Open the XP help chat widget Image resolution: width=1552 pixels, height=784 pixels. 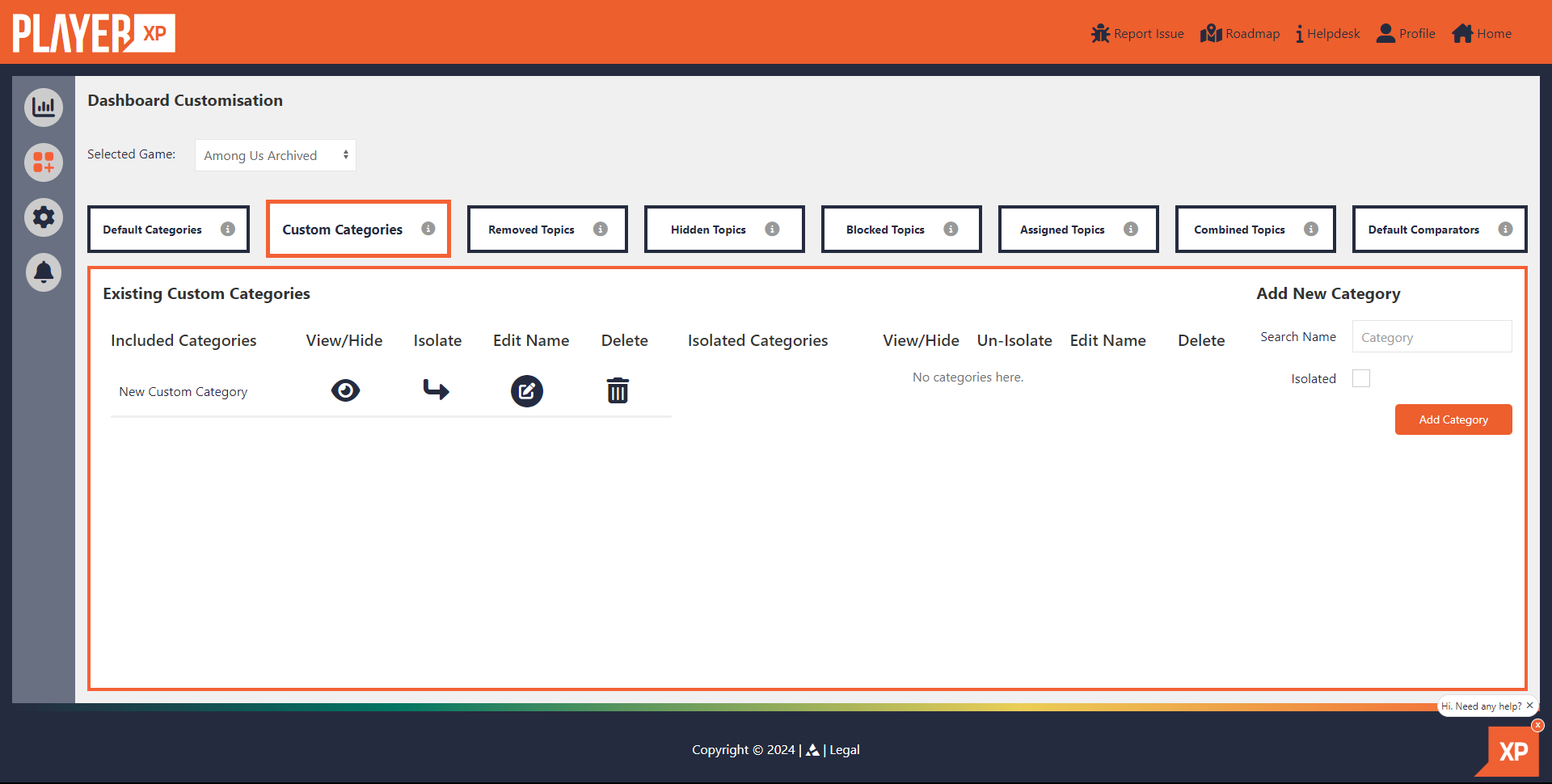click(x=1510, y=751)
